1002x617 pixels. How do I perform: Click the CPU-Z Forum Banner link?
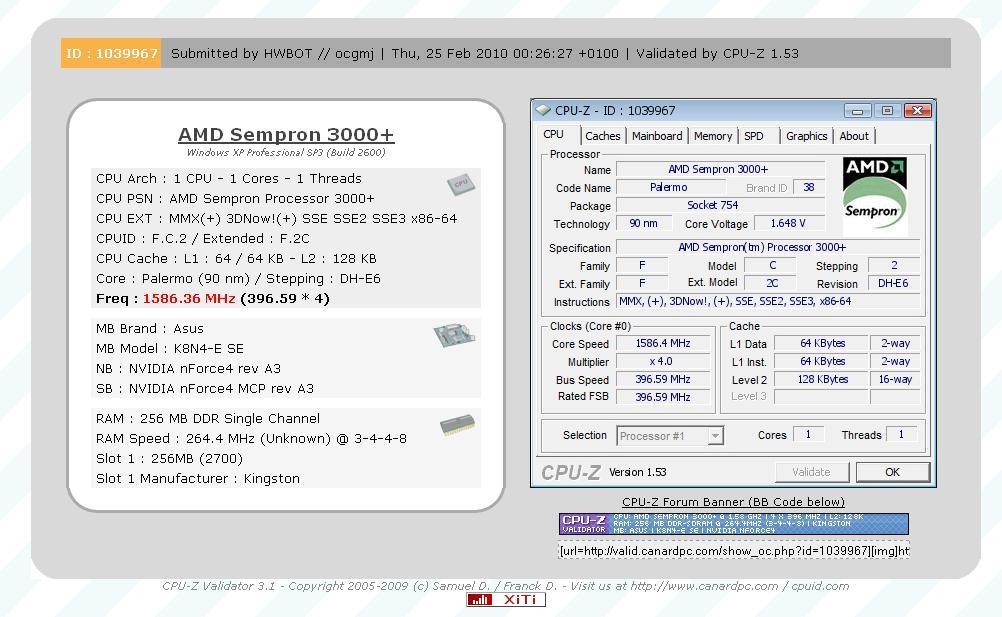point(733,502)
